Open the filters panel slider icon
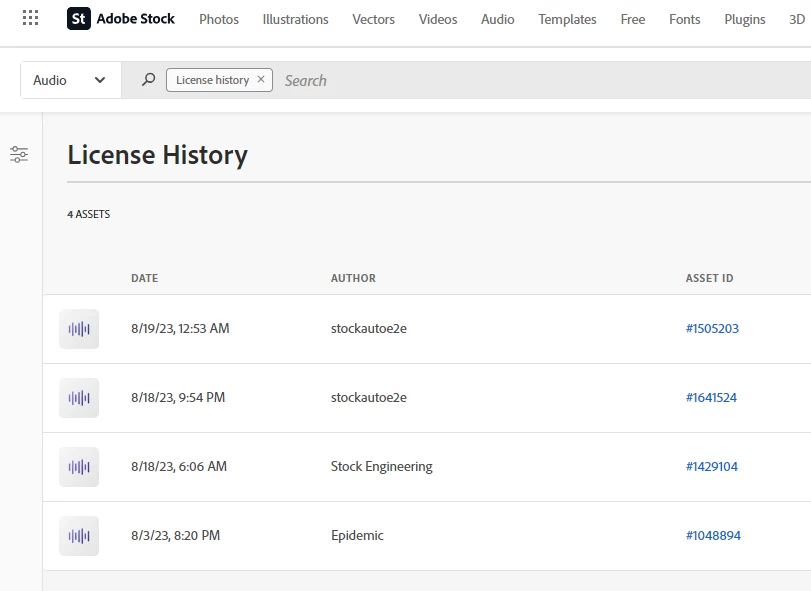 click(x=19, y=154)
